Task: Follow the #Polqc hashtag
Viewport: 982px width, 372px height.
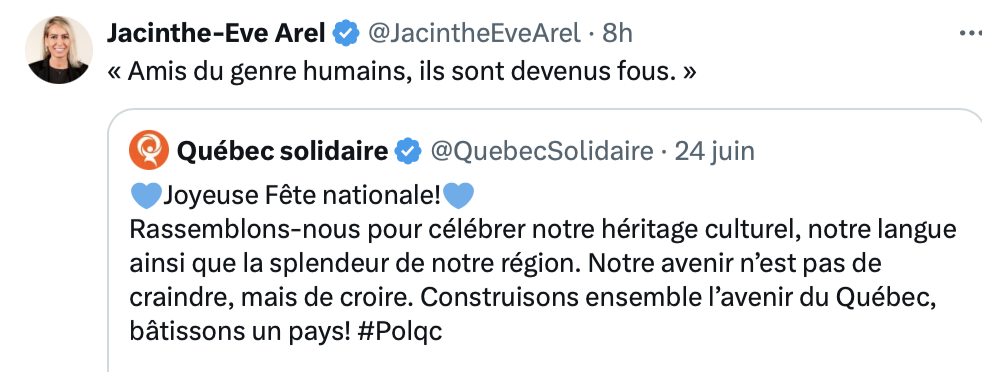Action: point(400,331)
